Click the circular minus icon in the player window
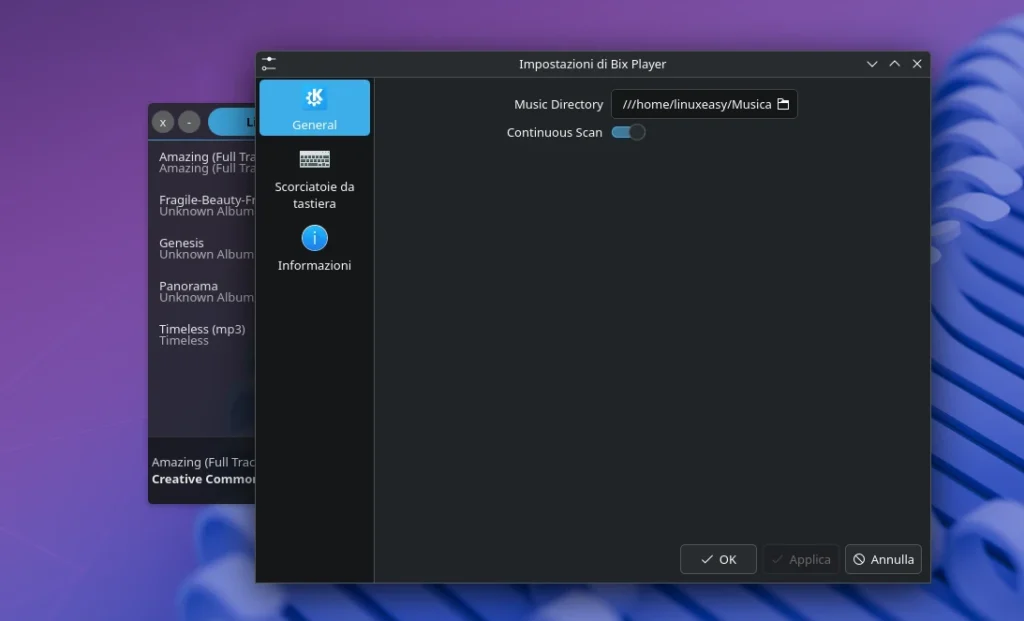This screenshot has height=621, width=1024. point(187,122)
